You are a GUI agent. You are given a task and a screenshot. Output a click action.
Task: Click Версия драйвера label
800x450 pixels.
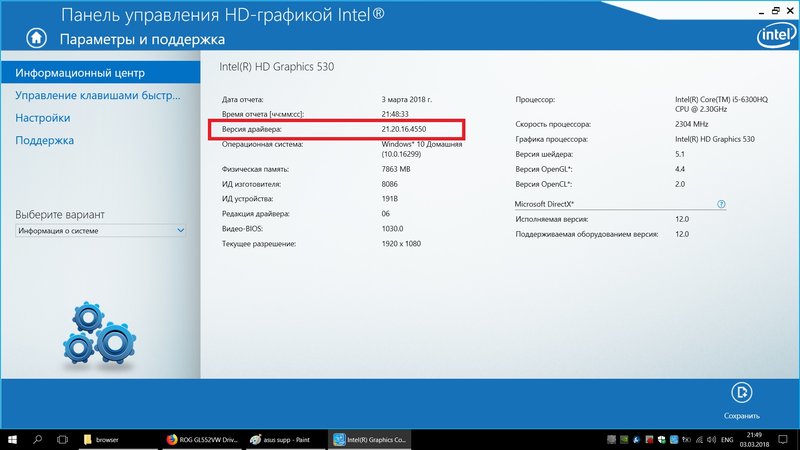[252, 129]
